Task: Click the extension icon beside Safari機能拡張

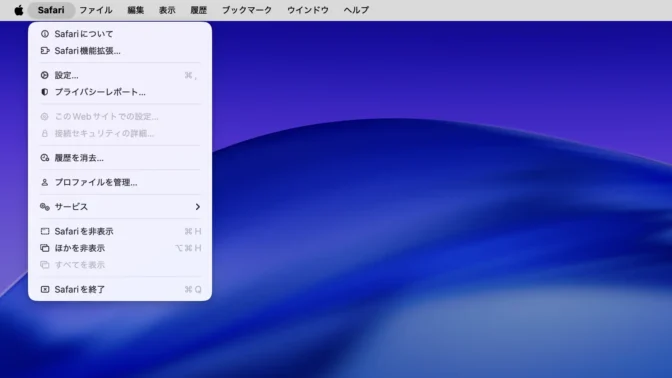Action: point(45,51)
